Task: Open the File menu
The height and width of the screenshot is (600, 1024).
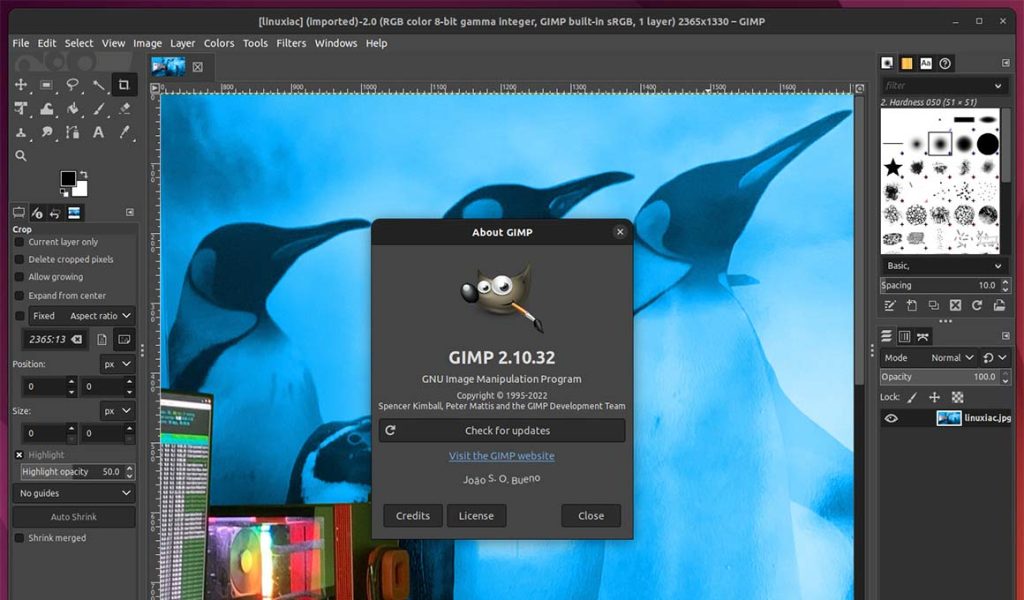Action: point(21,43)
